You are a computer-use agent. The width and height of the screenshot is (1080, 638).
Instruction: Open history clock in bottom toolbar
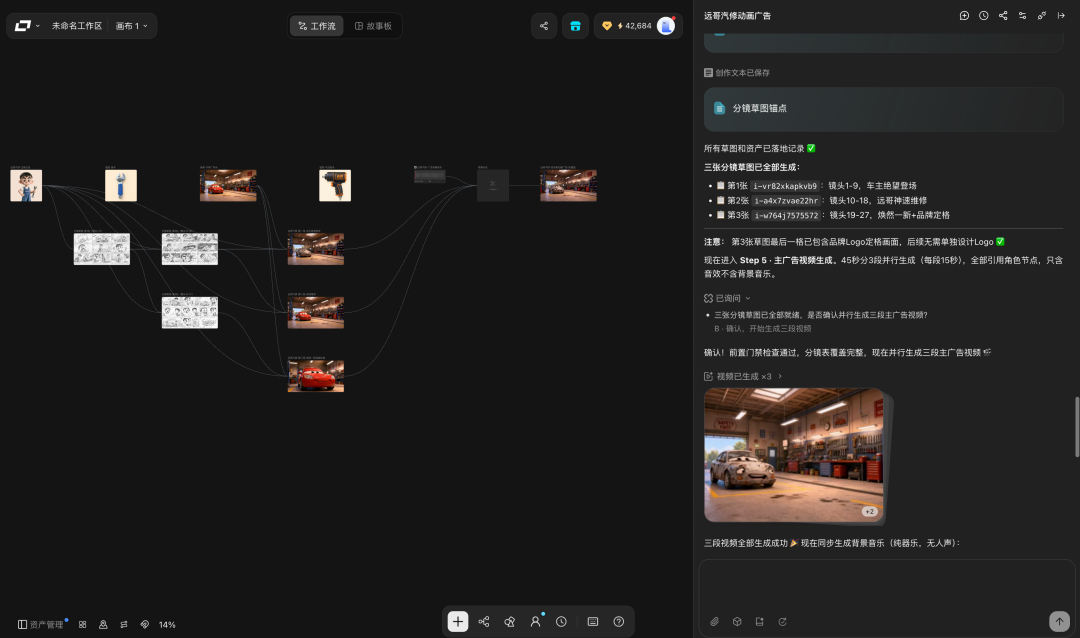(x=561, y=621)
